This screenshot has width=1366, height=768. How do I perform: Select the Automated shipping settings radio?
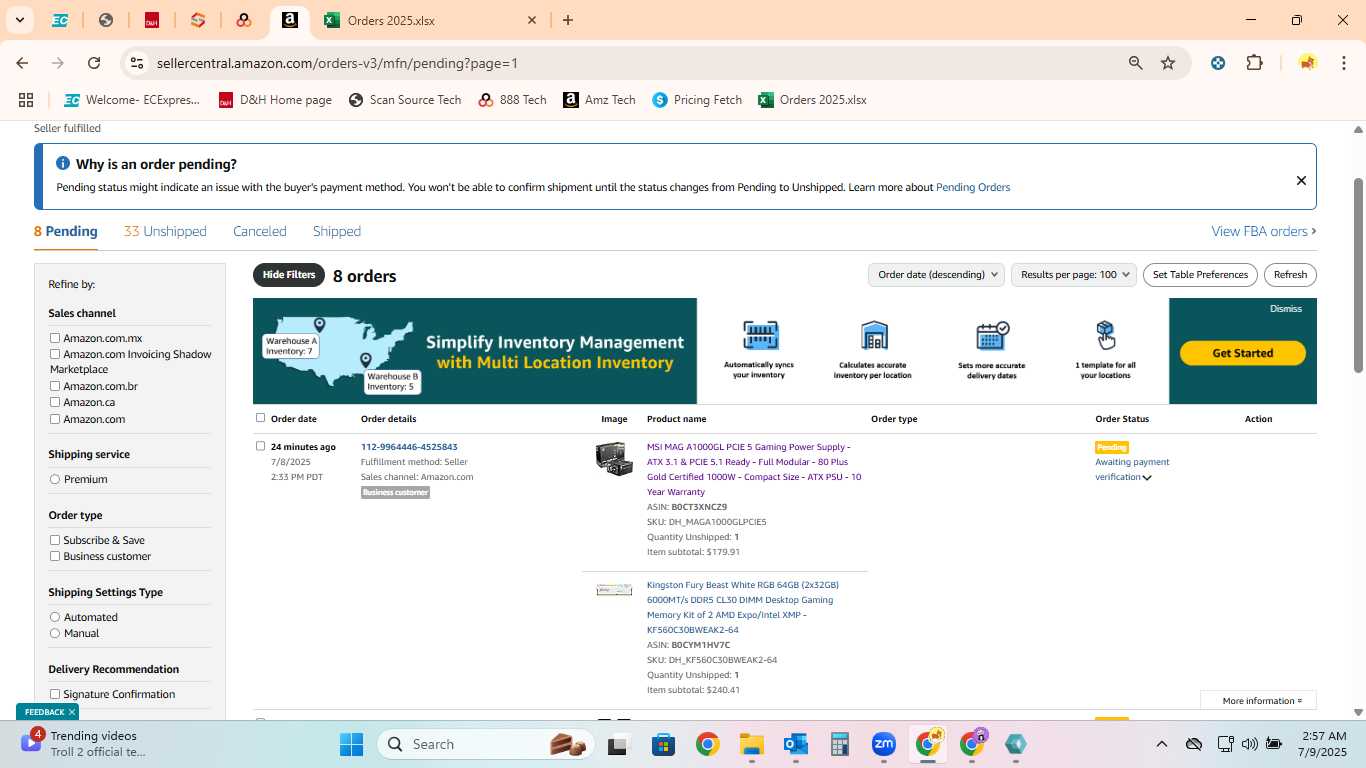coord(55,617)
